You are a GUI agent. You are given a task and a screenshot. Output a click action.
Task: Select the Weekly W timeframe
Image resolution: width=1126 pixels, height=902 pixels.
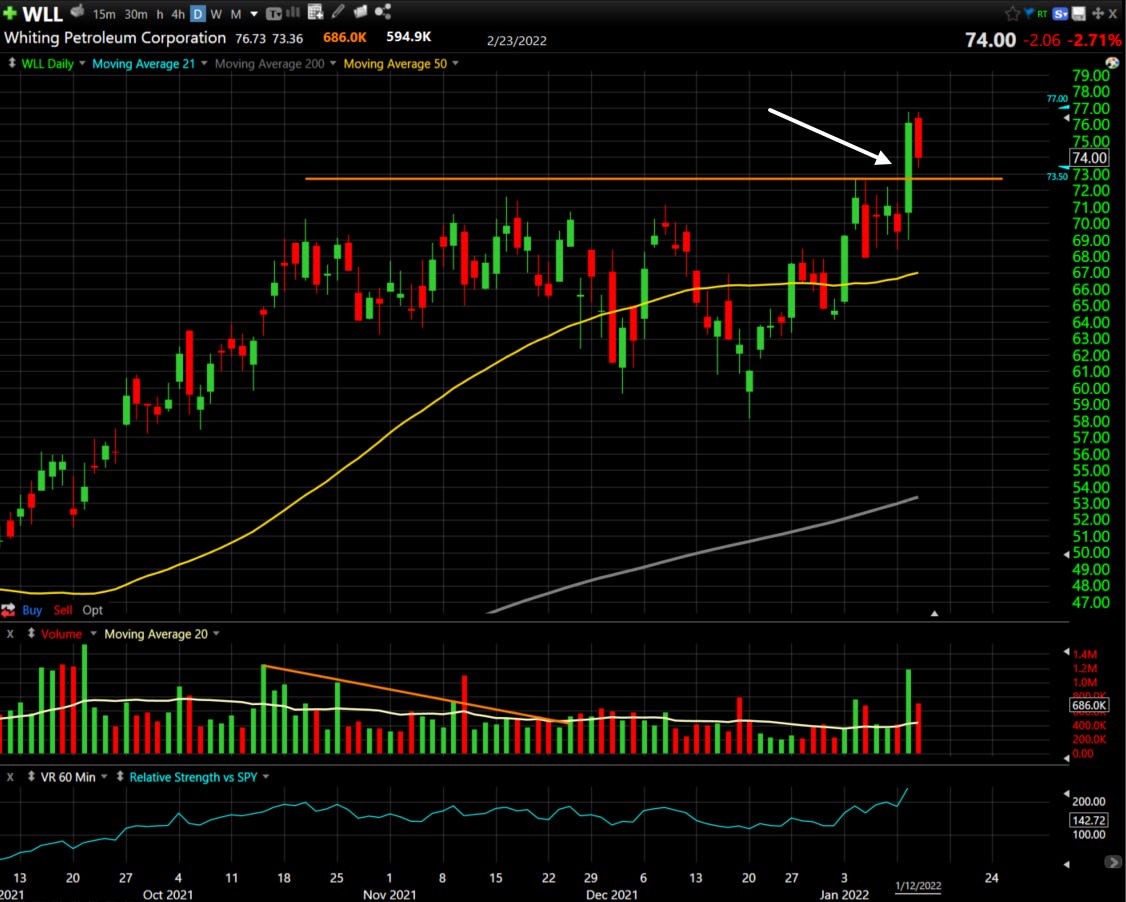216,14
